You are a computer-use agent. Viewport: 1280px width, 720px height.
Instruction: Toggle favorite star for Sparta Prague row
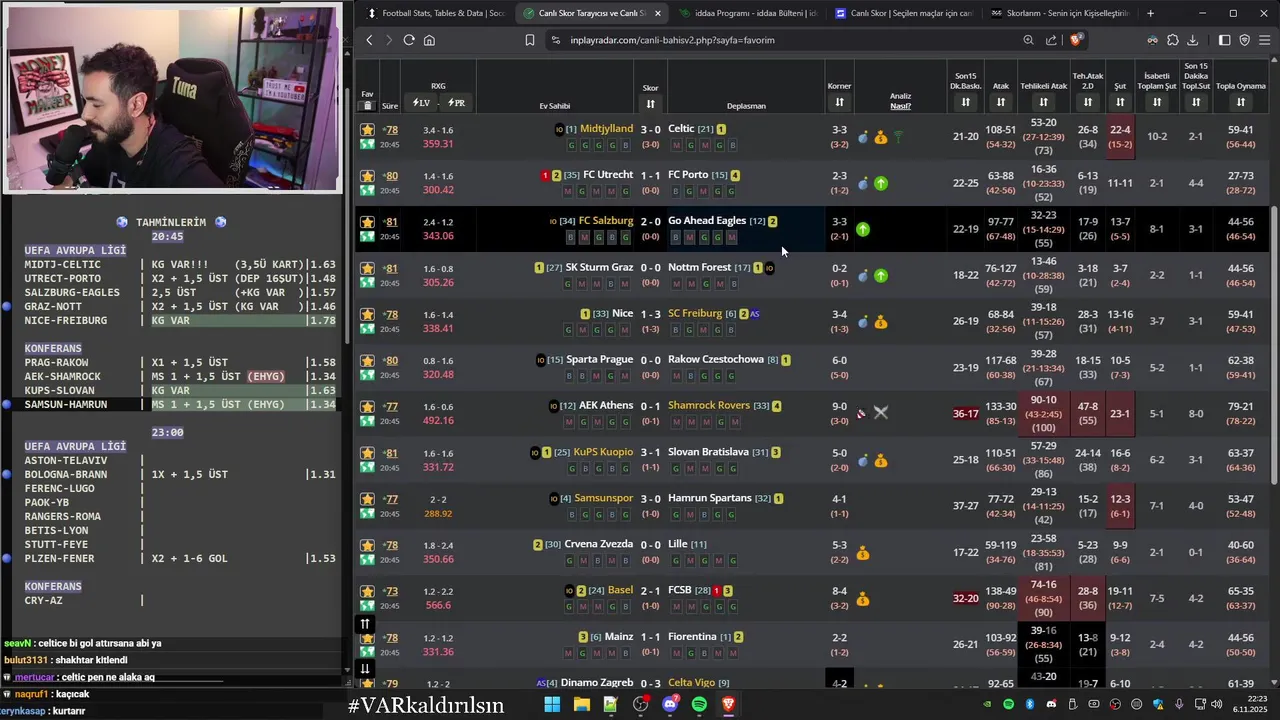(x=367, y=360)
